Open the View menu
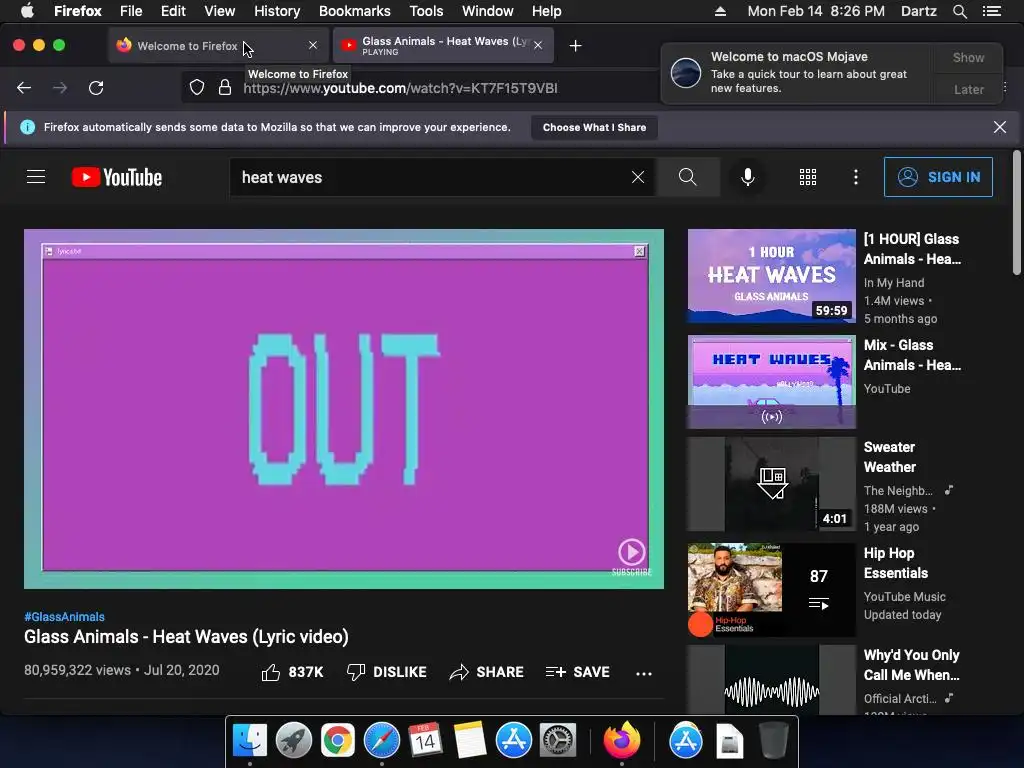 click(x=219, y=11)
